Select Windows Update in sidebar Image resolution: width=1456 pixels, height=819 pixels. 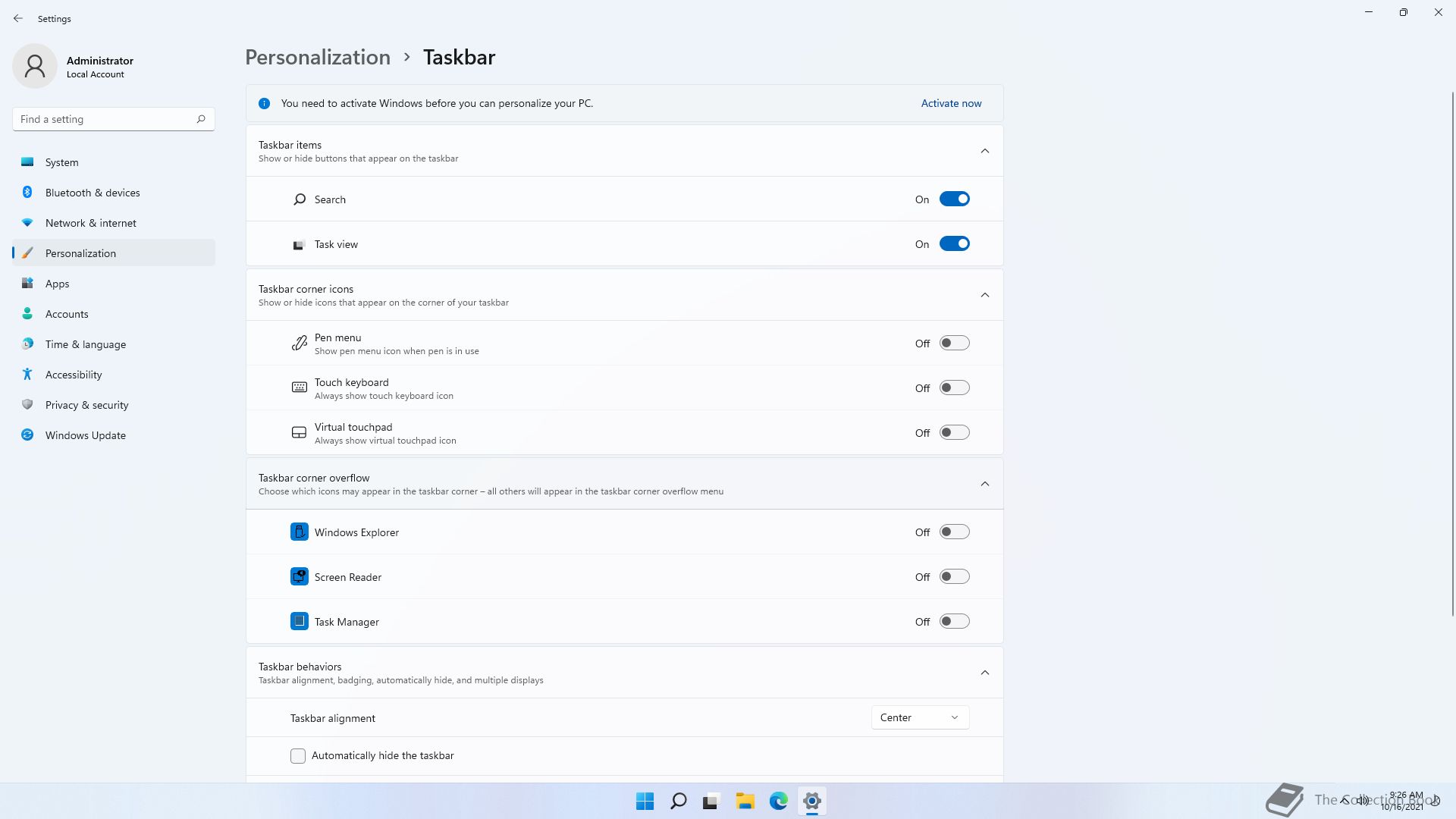pyautogui.click(x=114, y=435)
